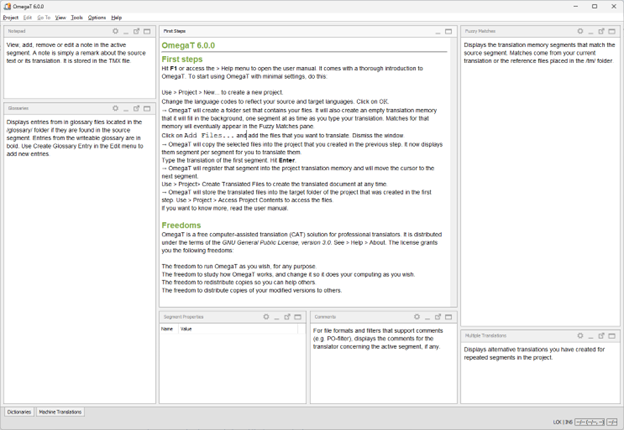Image resolution: width=624 pixels, height=430 pixels.
Task: Undock the Comments pane
Action: (438, 317)
